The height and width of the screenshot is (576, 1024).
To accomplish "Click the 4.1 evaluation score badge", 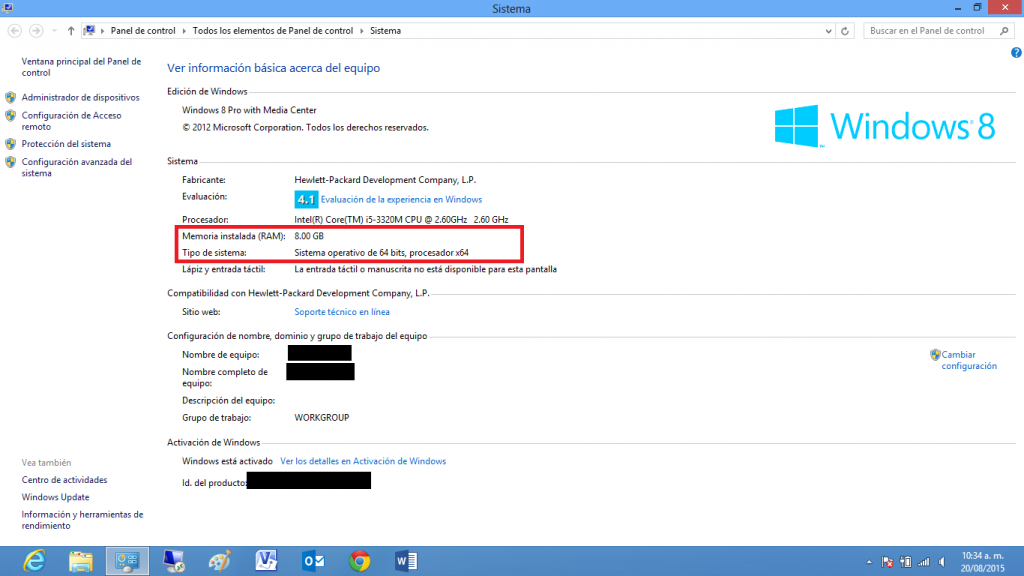I will click(306, 199).
